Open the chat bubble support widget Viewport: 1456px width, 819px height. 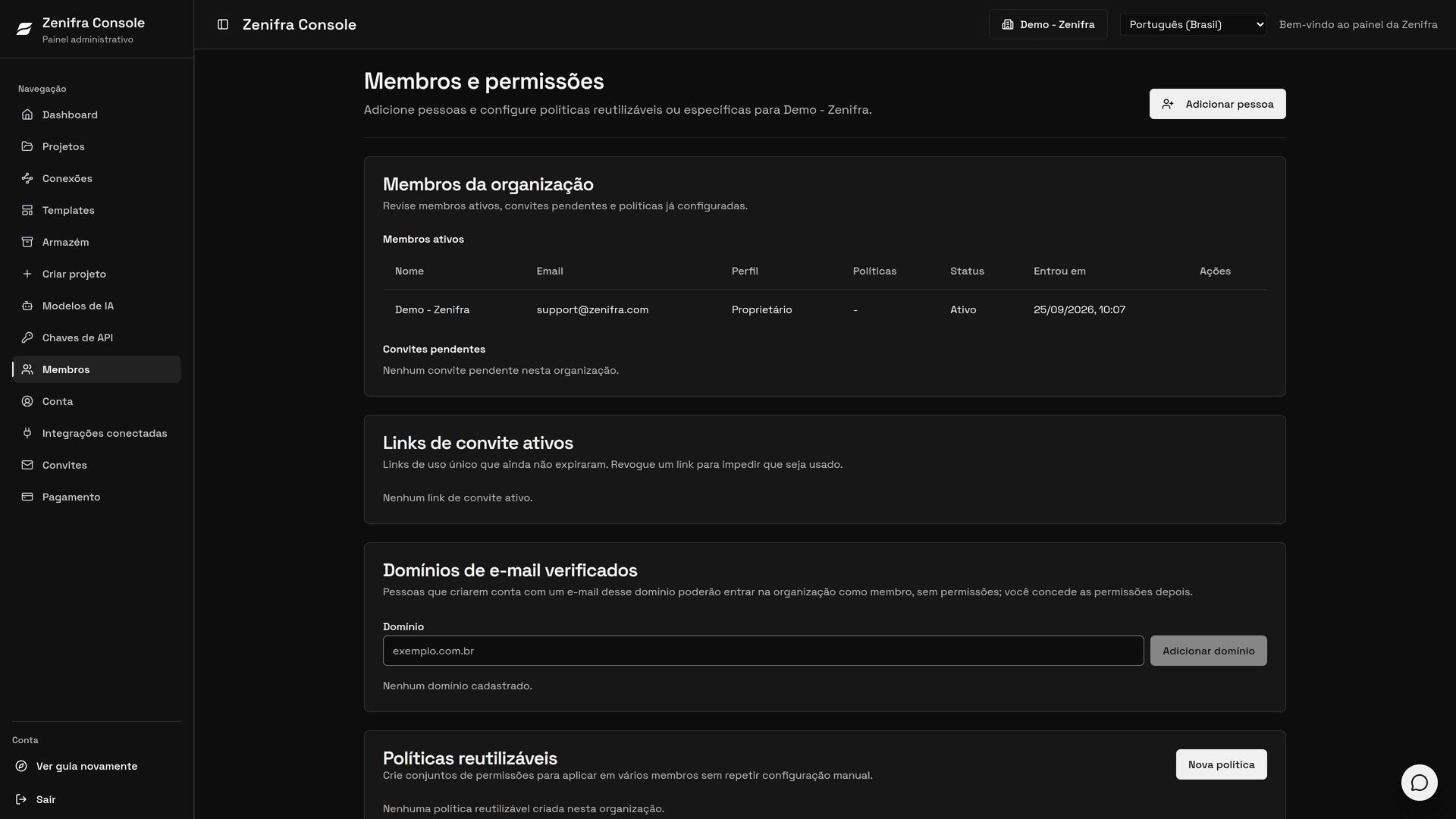pos(1419,783)
